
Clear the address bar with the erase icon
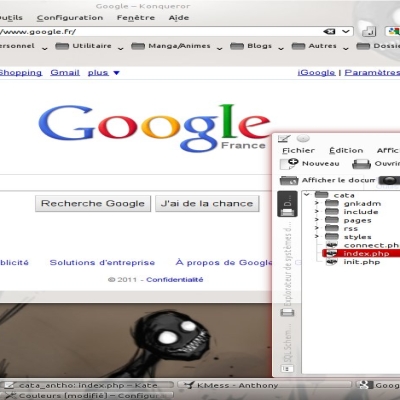[329, 32]
